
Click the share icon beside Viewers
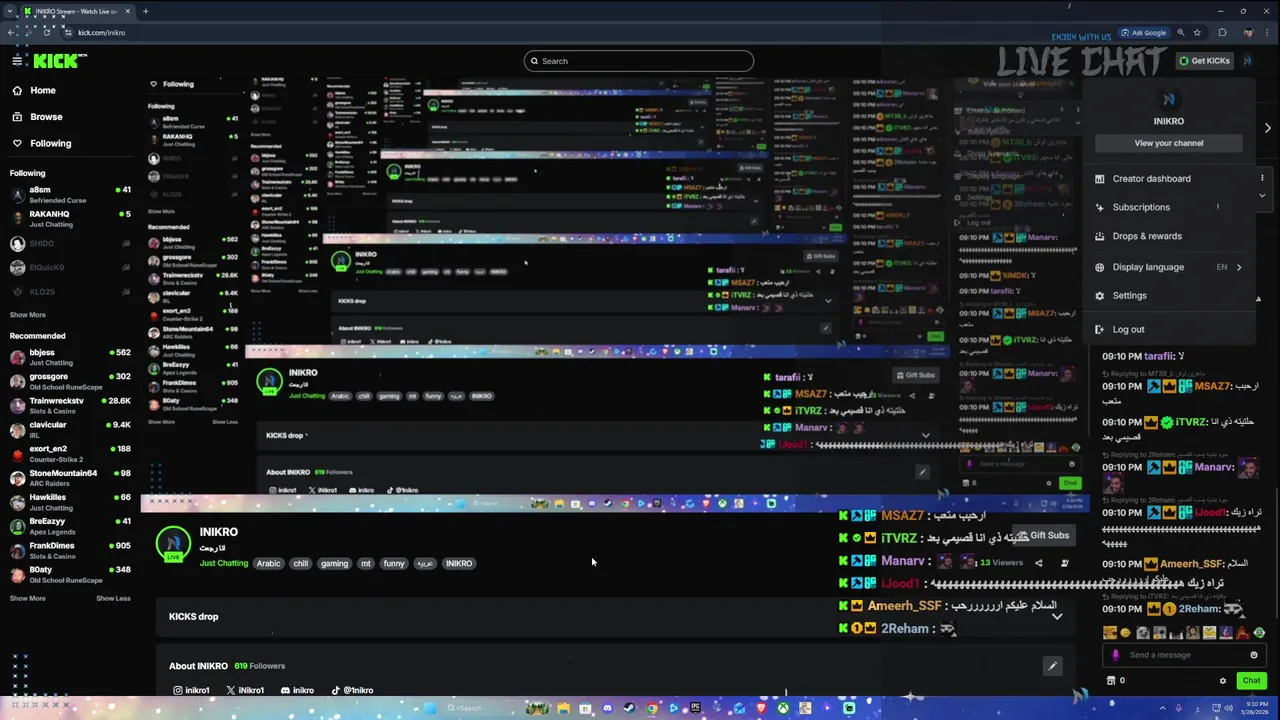tap(1038, 563)
